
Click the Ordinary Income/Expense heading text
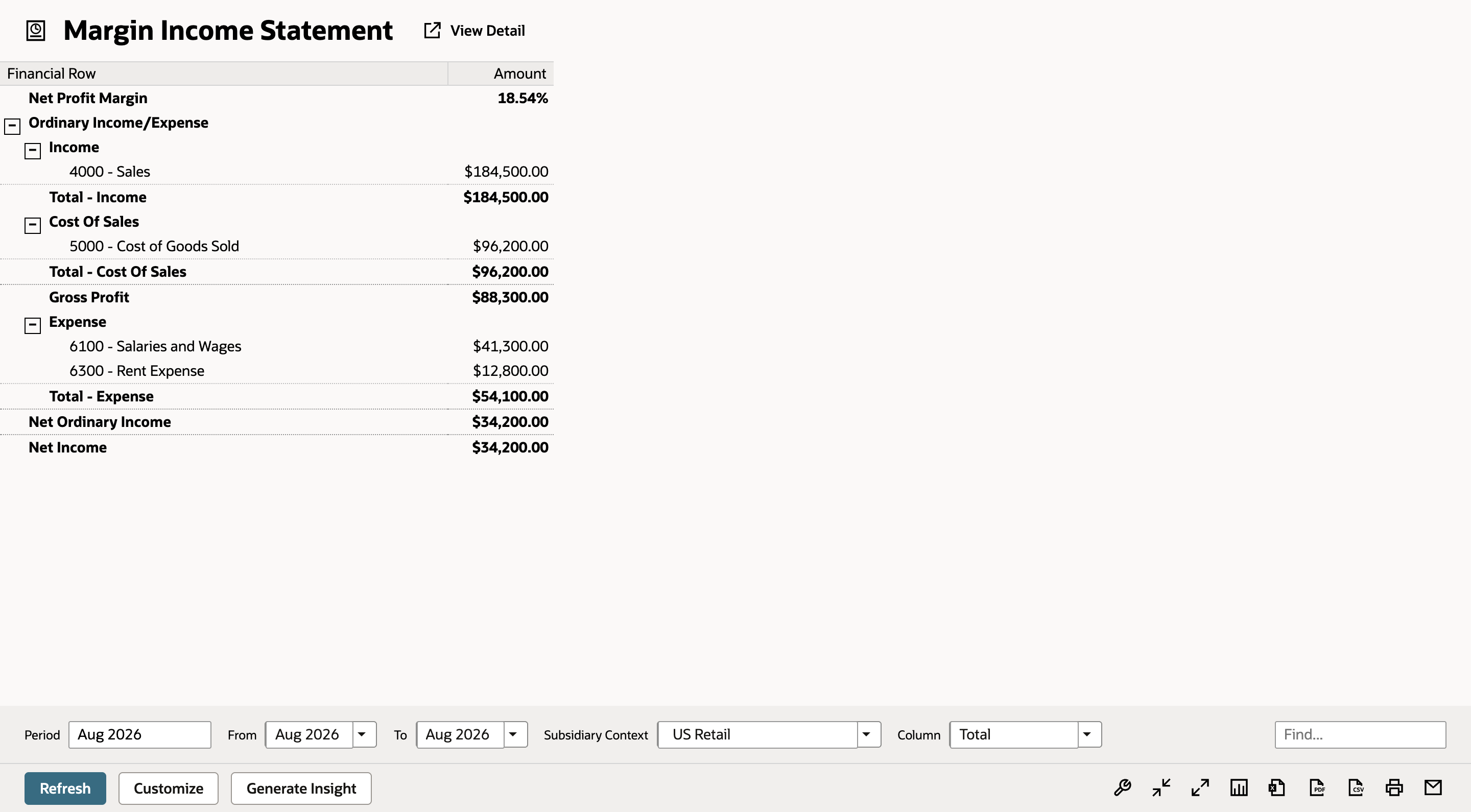point(118,123)
